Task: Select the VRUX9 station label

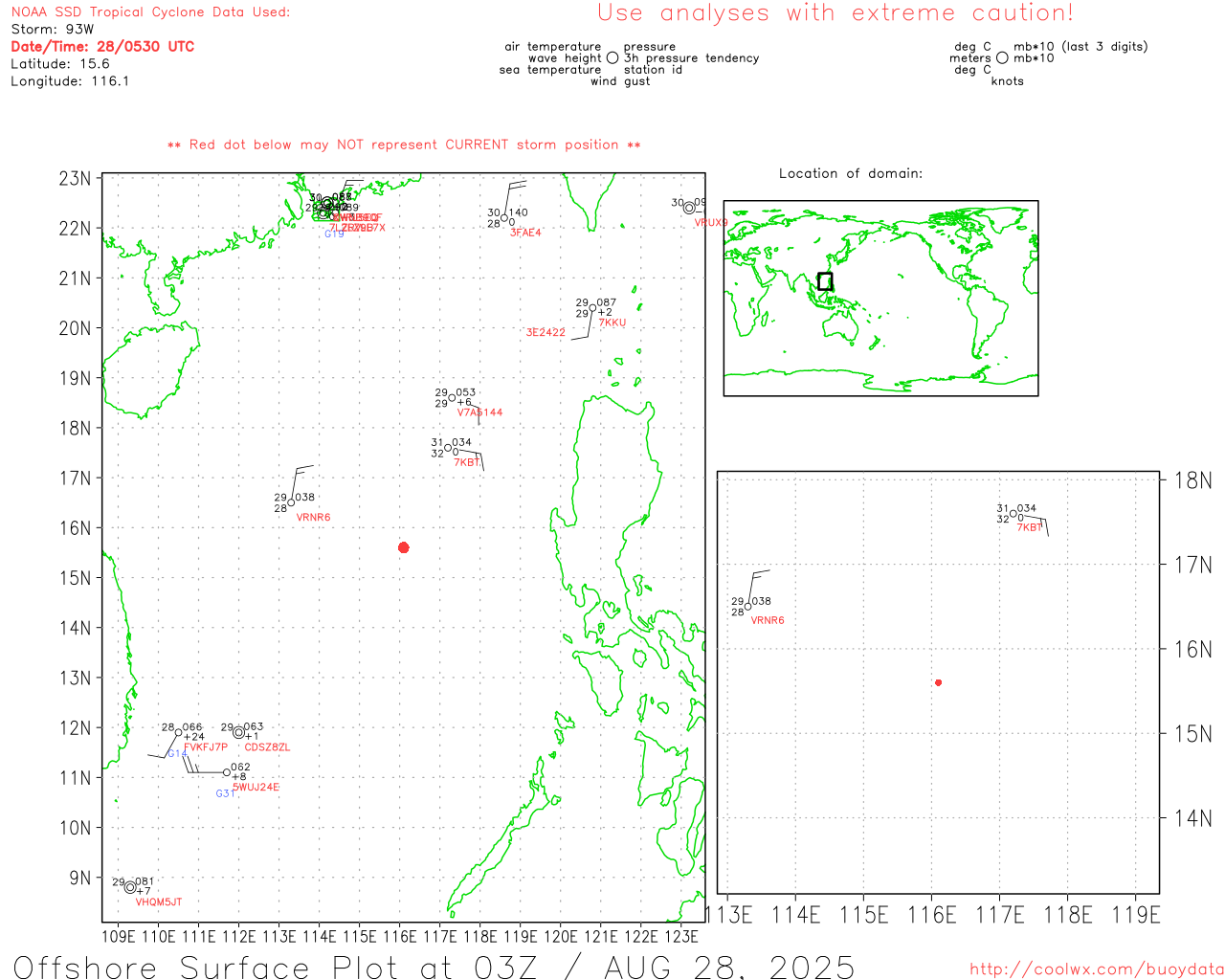Action: pos(711,223)
